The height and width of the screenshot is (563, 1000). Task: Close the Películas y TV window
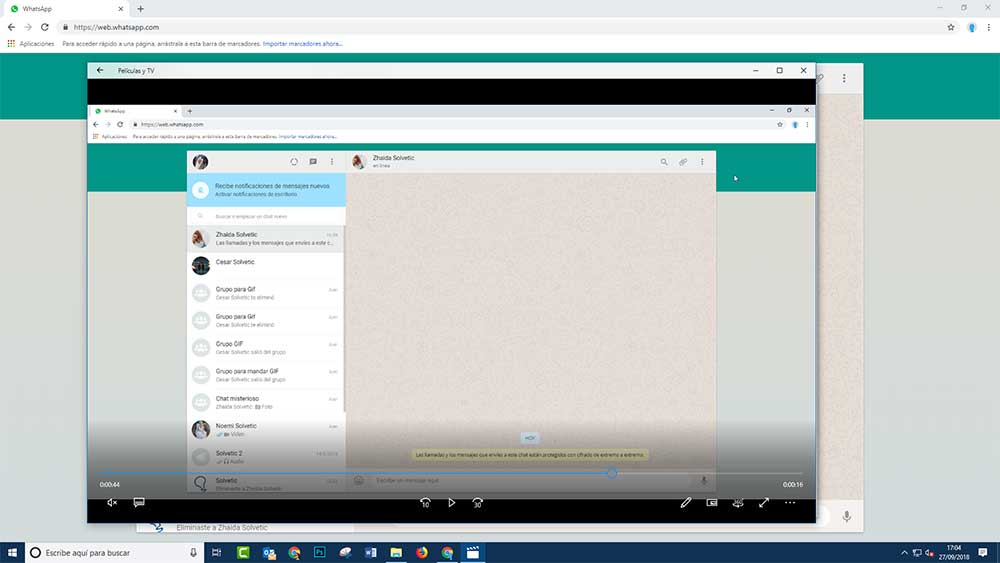[x=804, y=70]
